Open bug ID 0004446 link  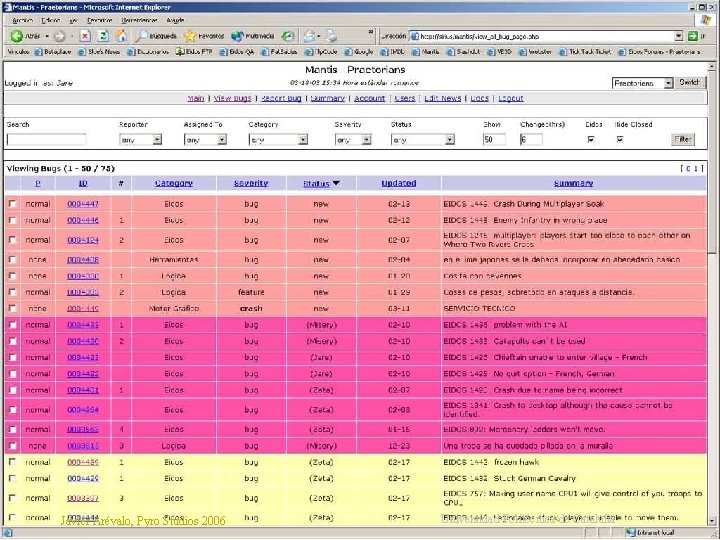pyautogui.click(x=83, y=220)
